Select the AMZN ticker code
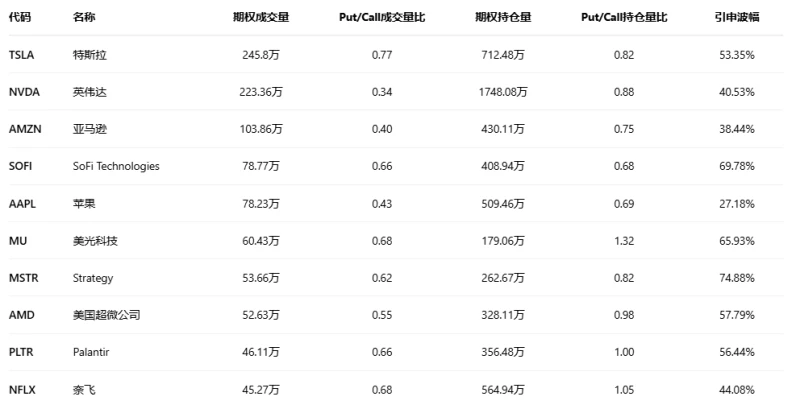Image resolution: width=800 pixels, height=409 pixels. coord(24,129)
